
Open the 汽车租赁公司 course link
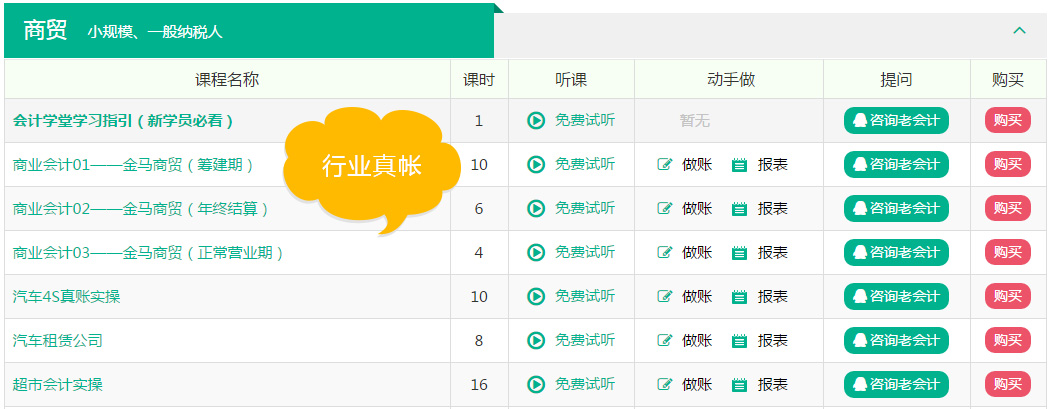pos(58,341)
